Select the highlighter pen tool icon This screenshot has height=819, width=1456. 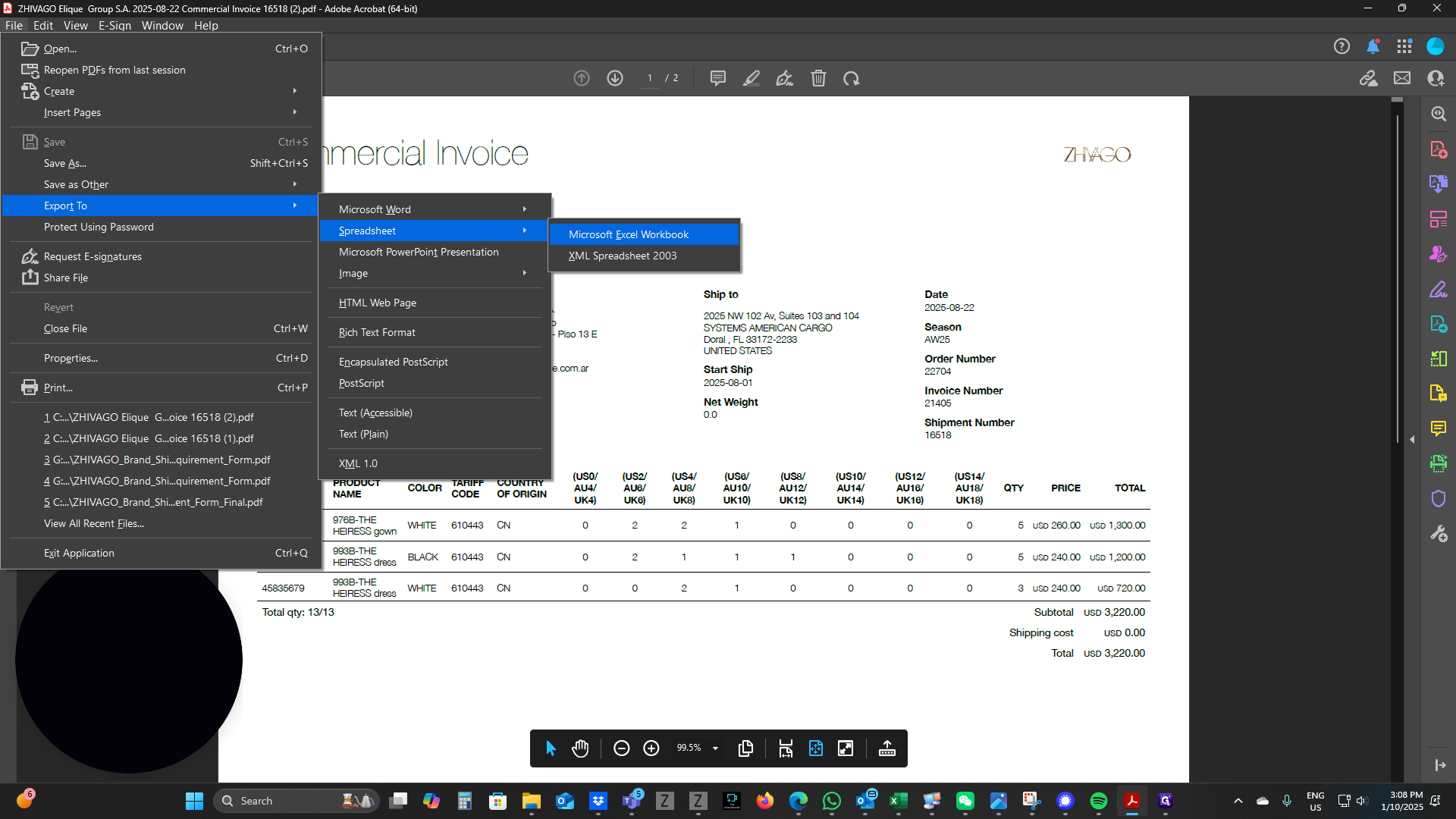751,78
